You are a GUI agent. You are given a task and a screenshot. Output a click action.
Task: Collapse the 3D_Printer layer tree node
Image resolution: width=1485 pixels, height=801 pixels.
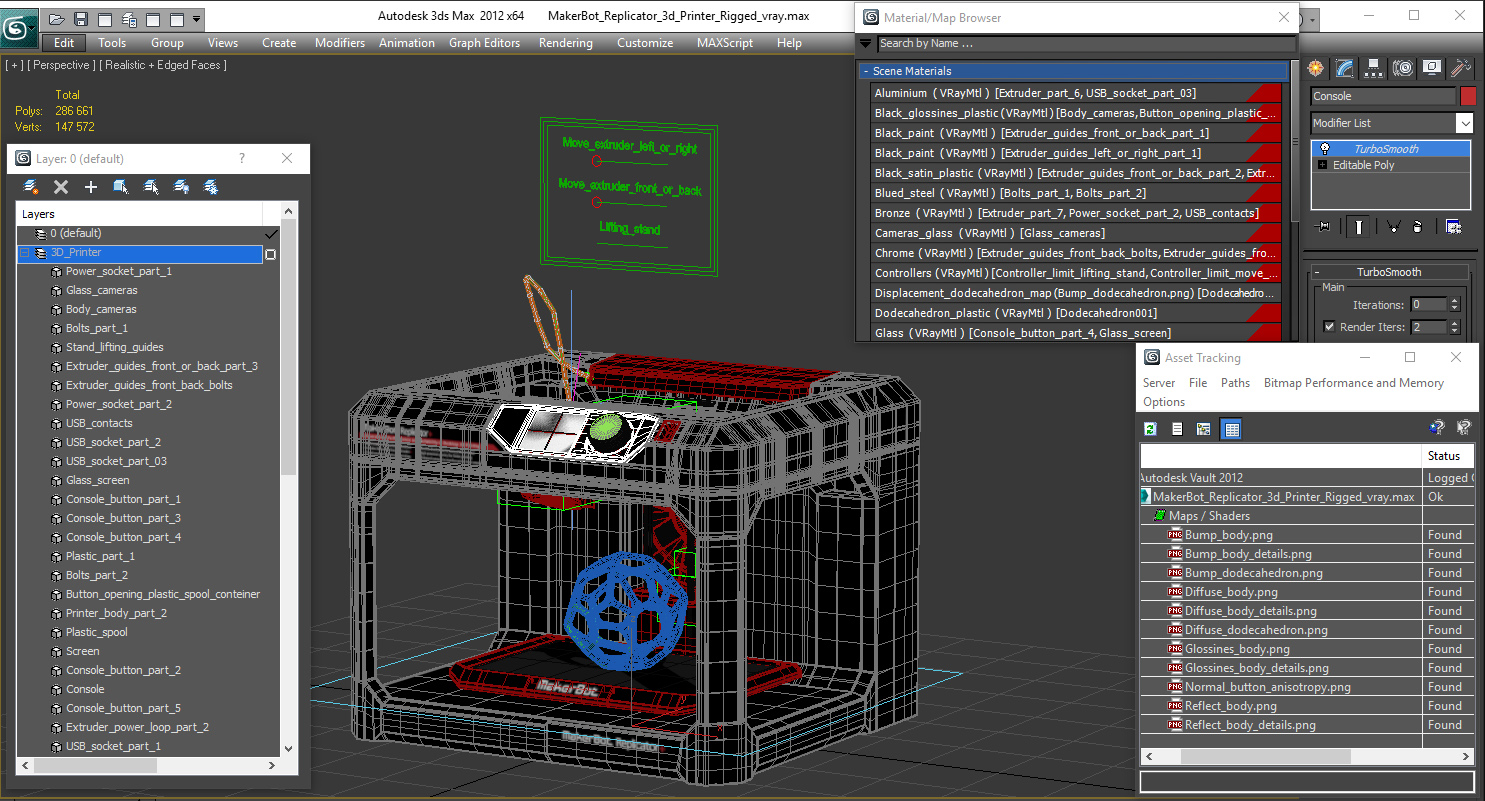pos(25,253)
